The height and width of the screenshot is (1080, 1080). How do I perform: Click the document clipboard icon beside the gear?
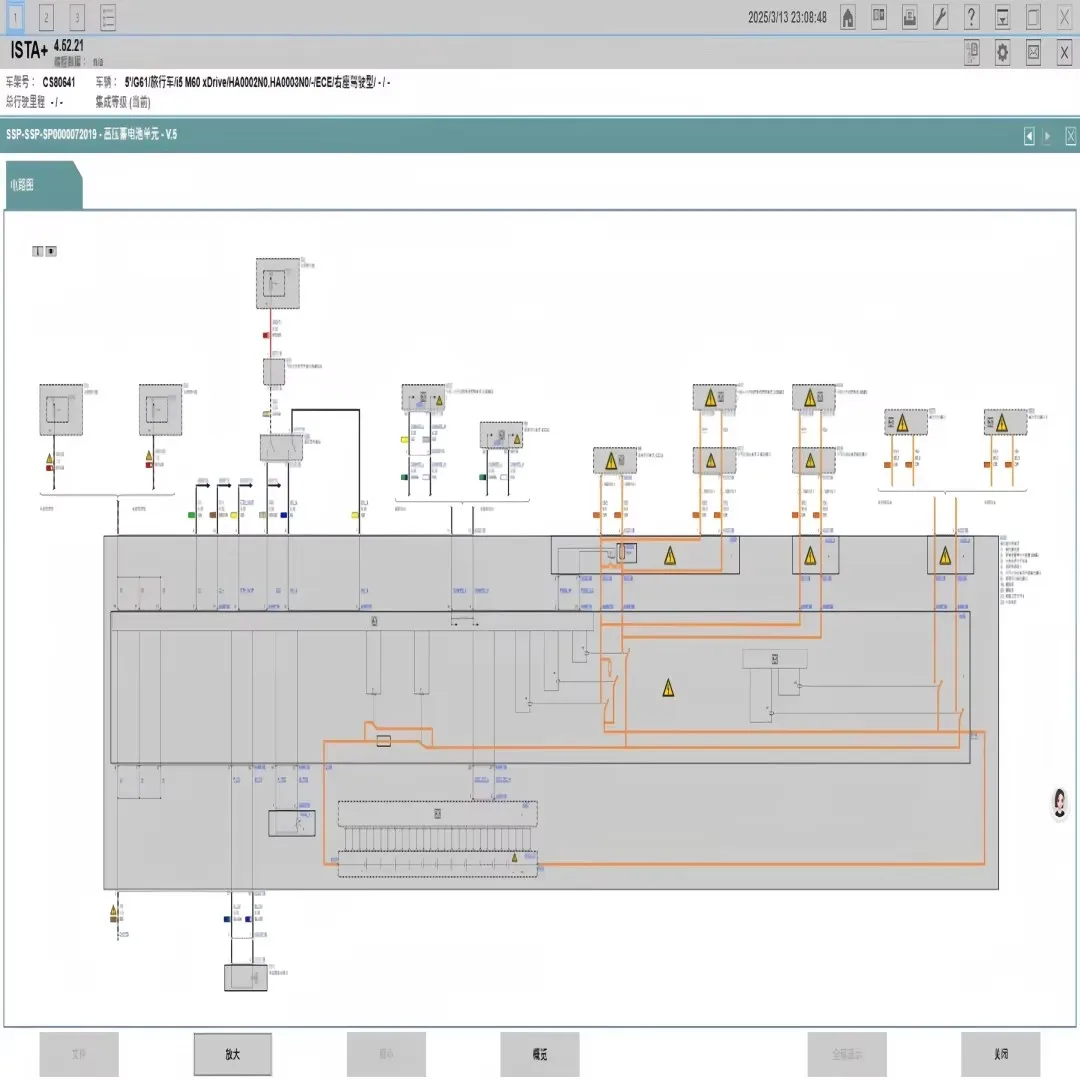(971, 53)
